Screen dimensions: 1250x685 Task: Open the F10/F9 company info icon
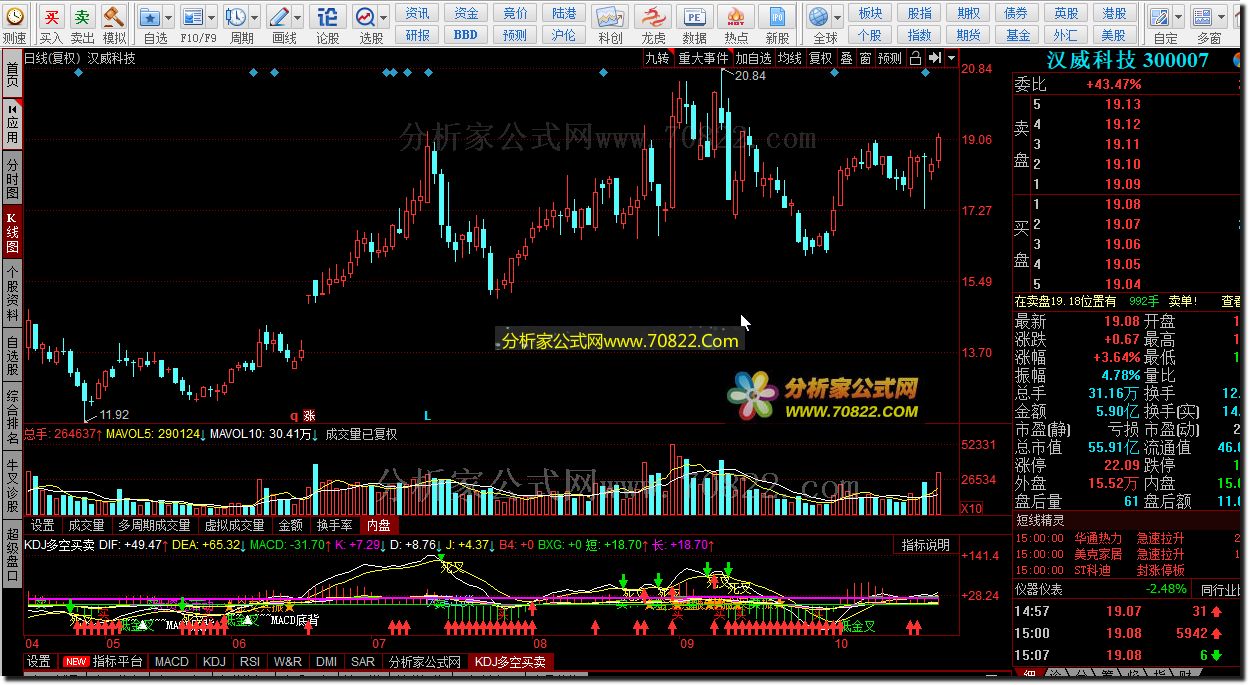click(192, 17)
